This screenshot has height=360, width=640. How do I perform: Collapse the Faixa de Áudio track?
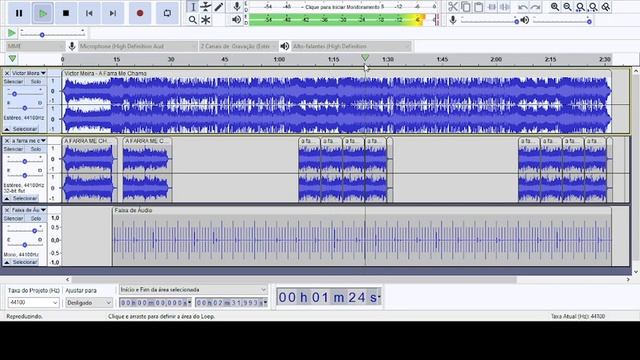coord(7,262)
